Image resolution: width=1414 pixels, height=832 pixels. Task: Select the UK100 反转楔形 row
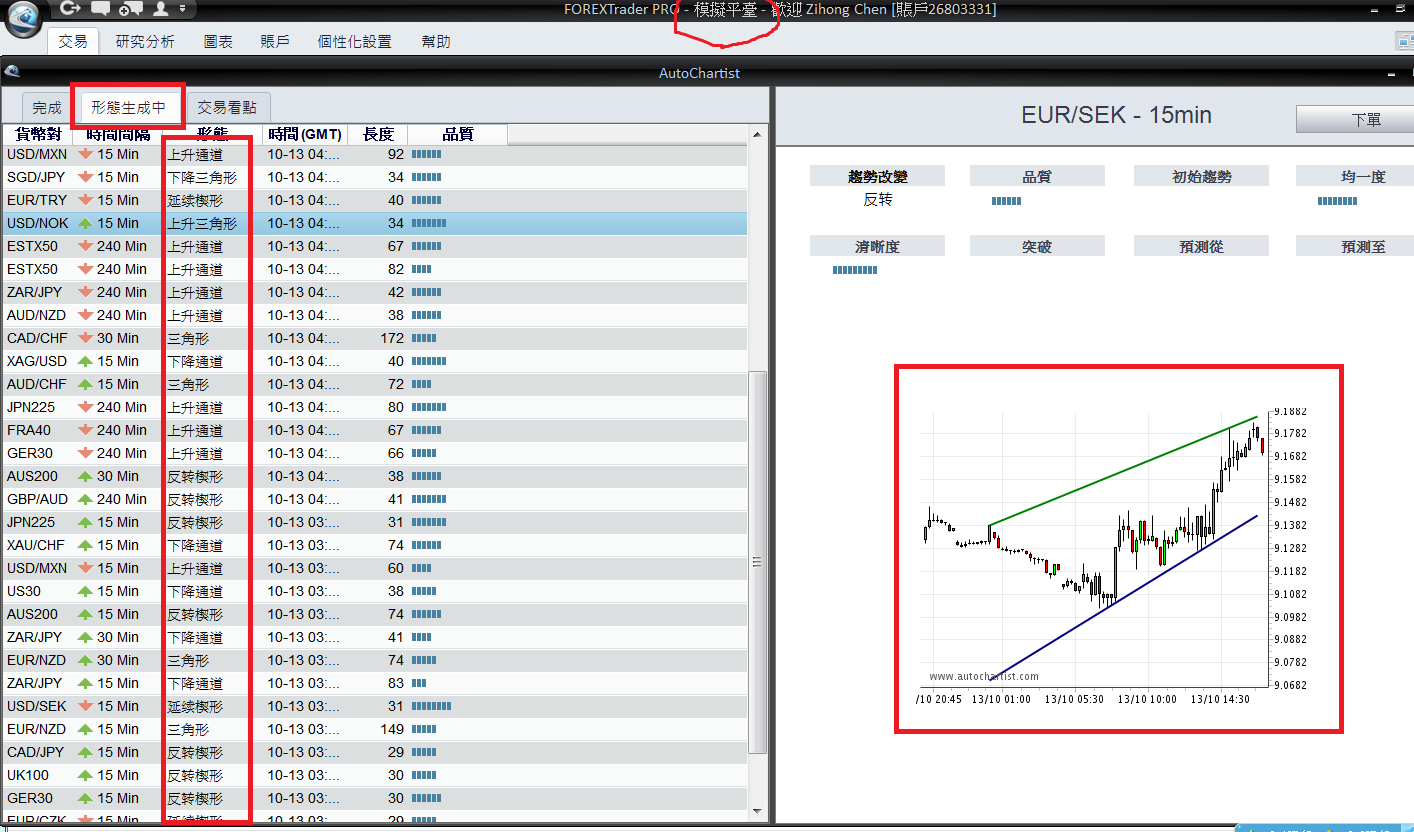click(375, 775)
